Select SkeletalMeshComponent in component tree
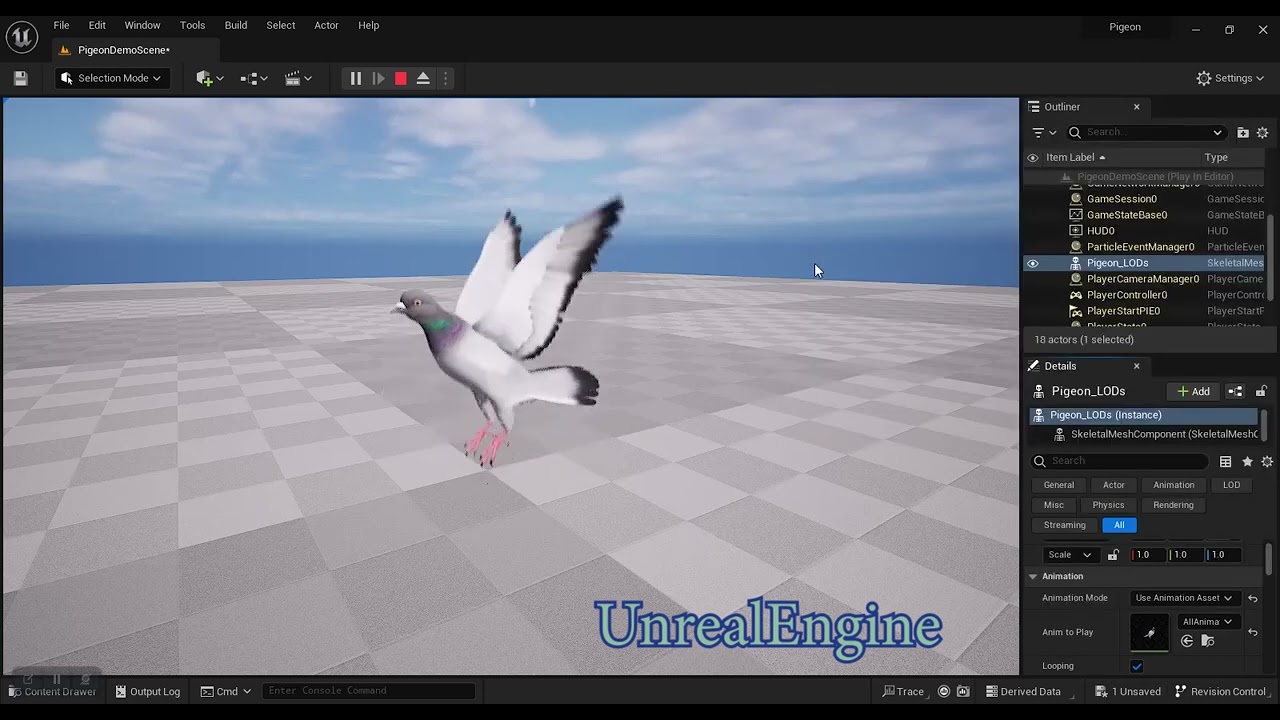Viewport: 1280px width, 720px height. [x=1156, y=434]
